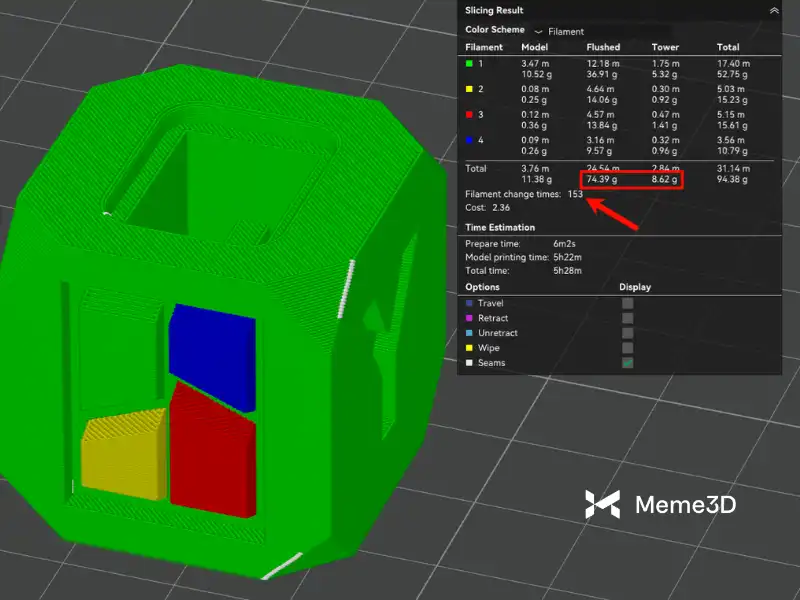The height and width of the screenshot is (600, 800).
Task: Click the Seams white legend icon
Action: tap(470, 363)
